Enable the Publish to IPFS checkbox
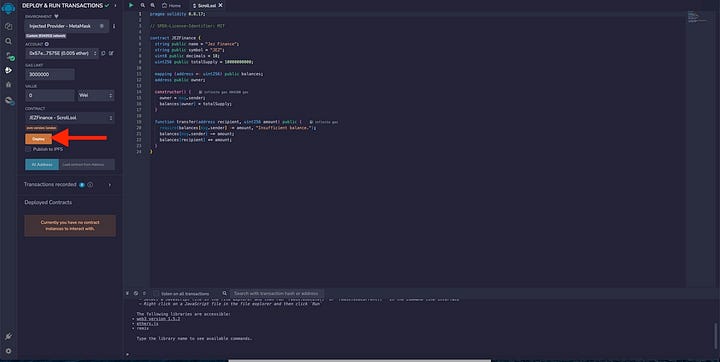720x362 pixels. (x=28, y=149)
